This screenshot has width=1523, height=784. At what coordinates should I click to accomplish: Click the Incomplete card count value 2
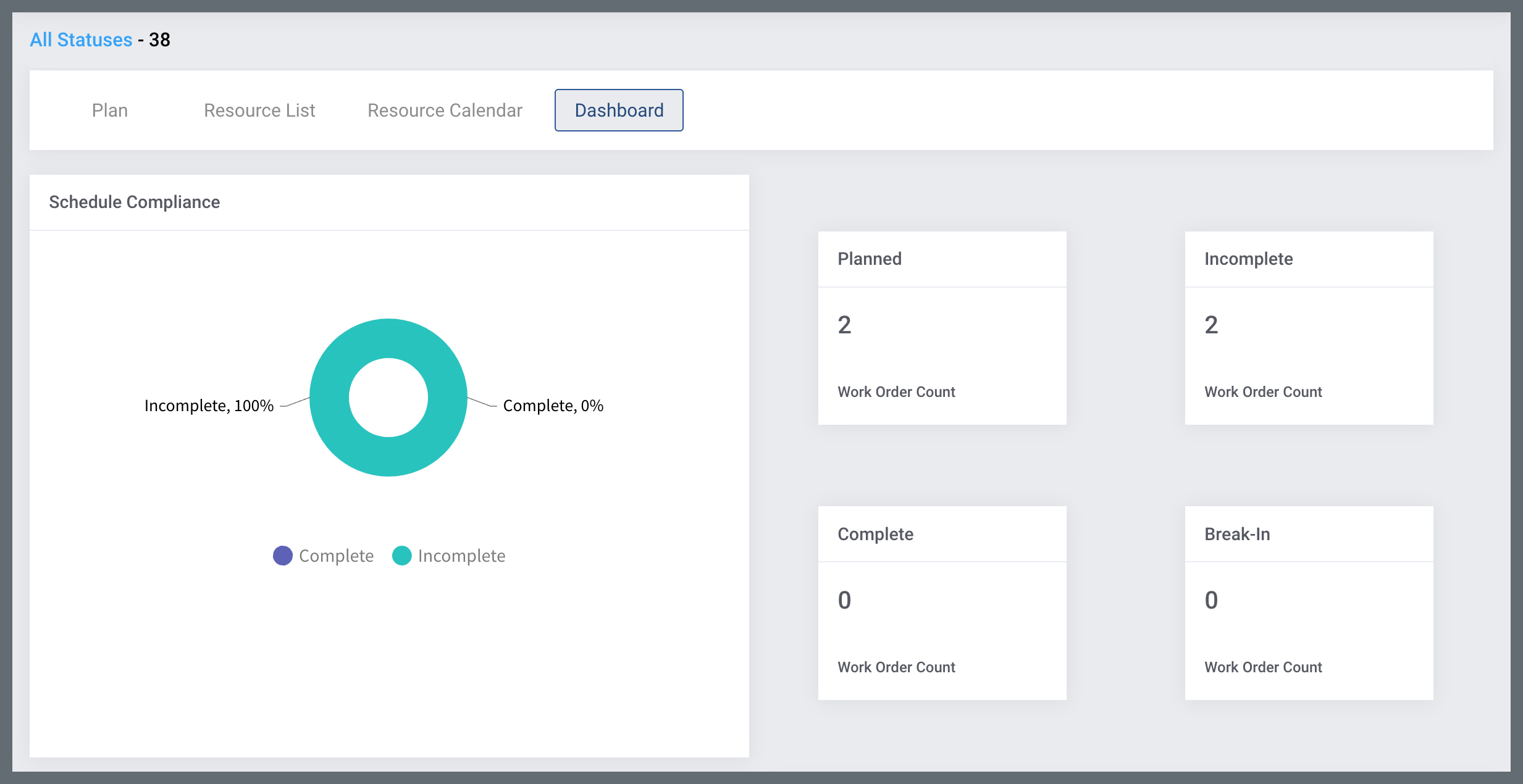click(1211, 325)
